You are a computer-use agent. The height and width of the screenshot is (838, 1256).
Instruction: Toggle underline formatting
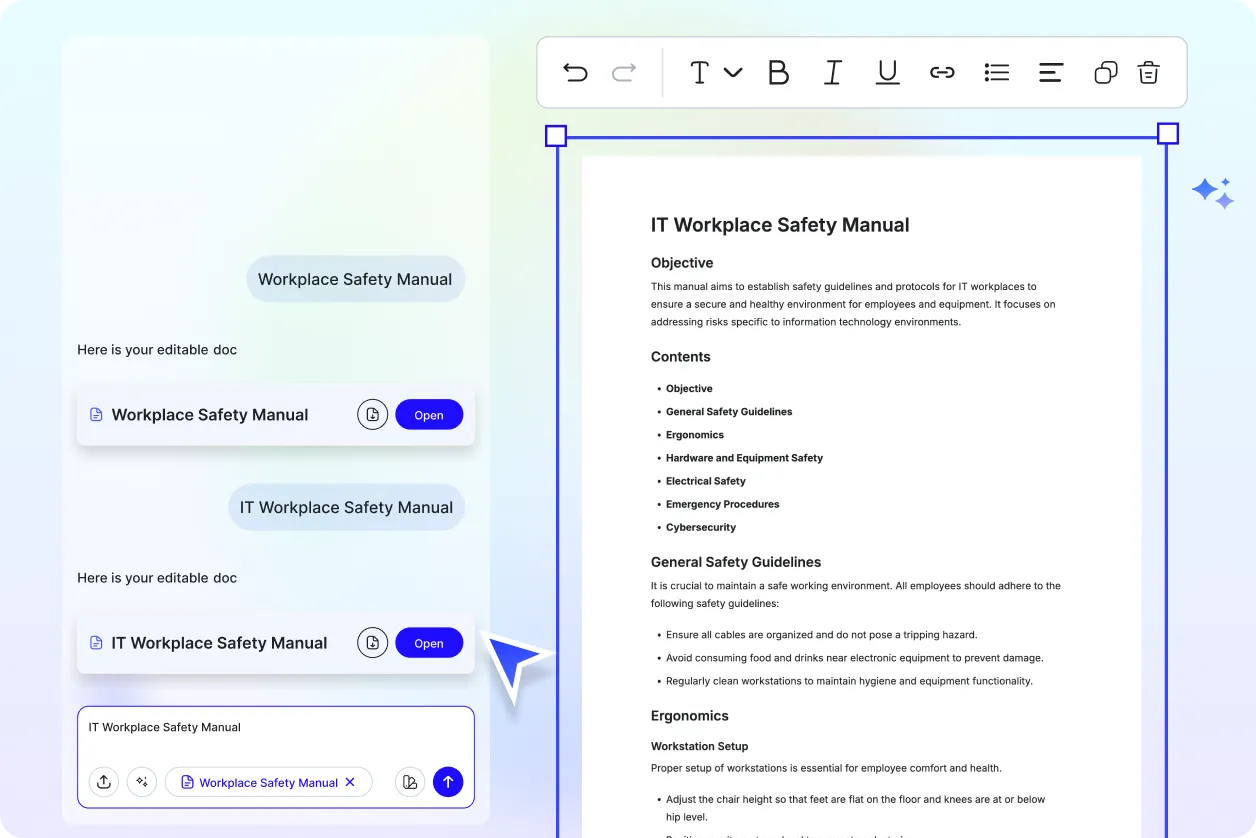[887, 72]
